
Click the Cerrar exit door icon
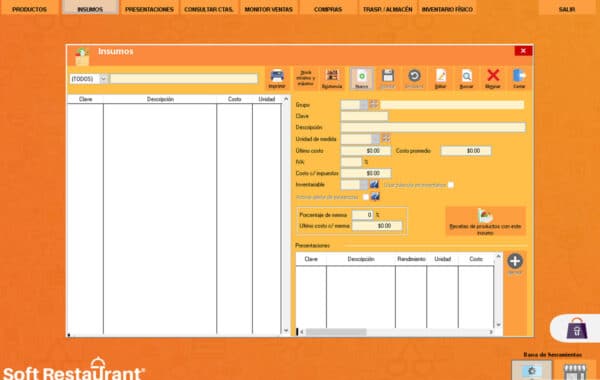519,79
